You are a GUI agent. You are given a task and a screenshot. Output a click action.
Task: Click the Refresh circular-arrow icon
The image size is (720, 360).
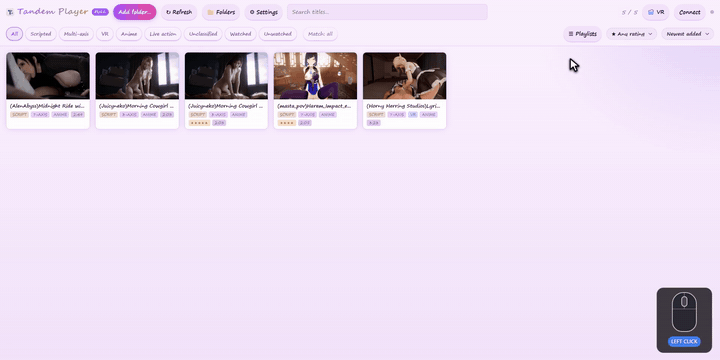coord(168,12)
